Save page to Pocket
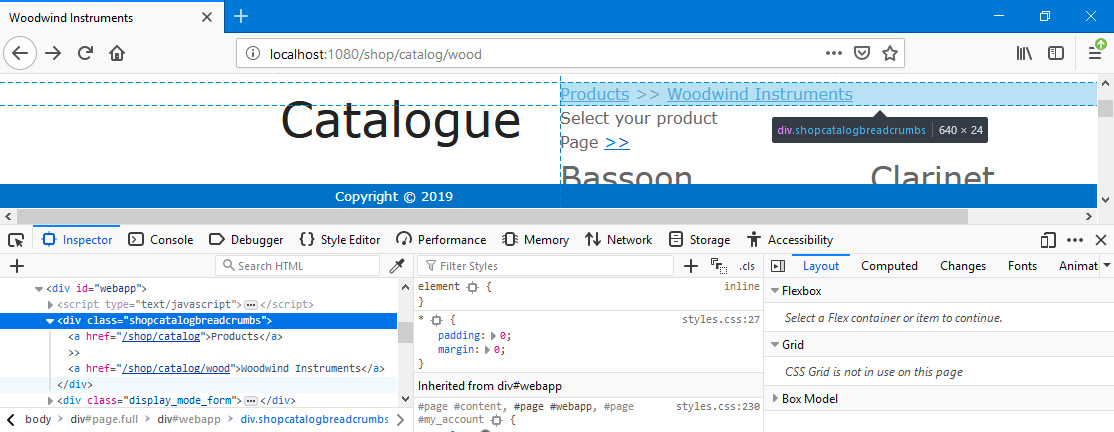This screenshot has height=432, width=1114. pos(862,53)
